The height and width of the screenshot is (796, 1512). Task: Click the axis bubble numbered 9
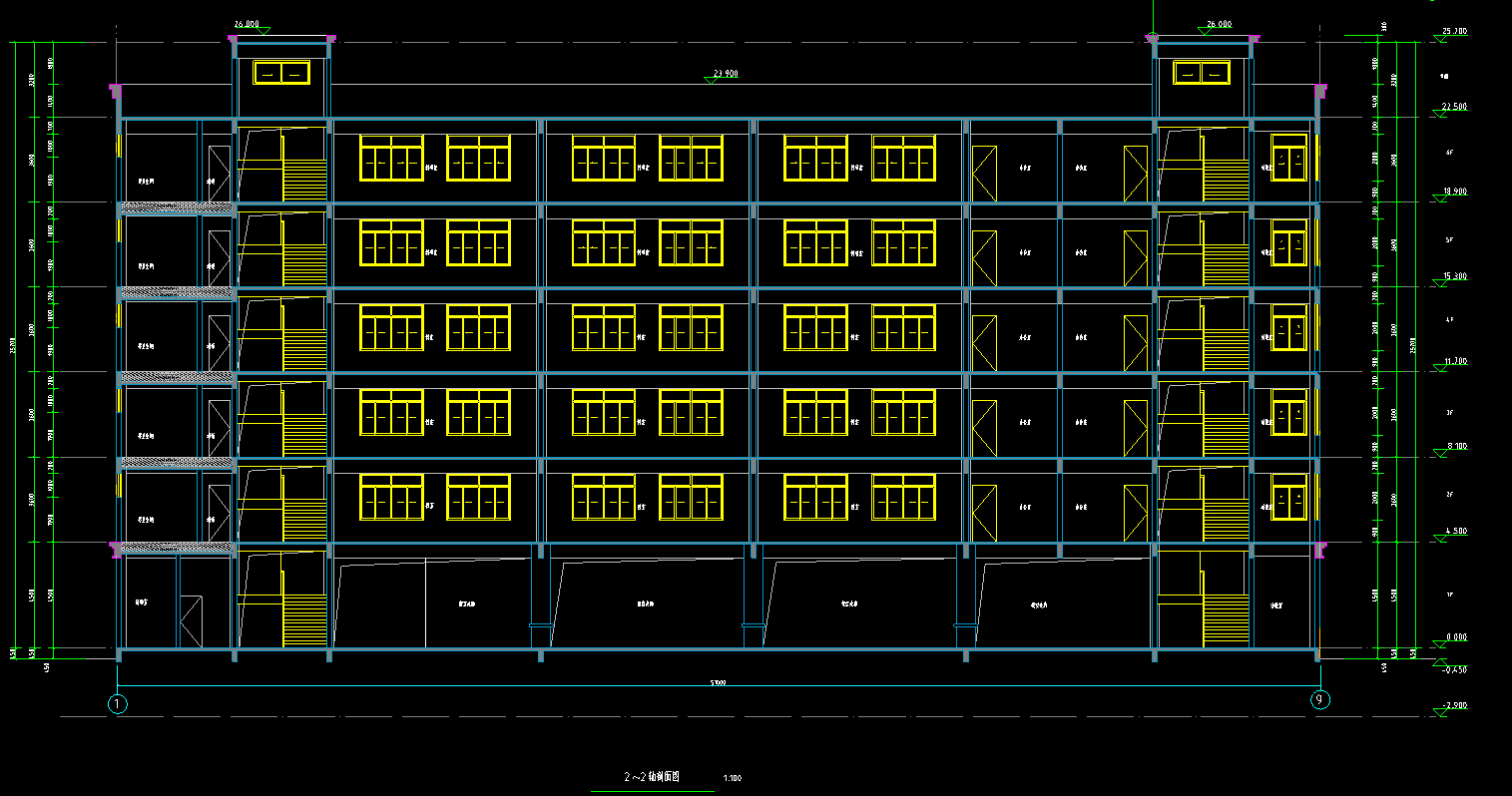click(x=1320, y=700)
